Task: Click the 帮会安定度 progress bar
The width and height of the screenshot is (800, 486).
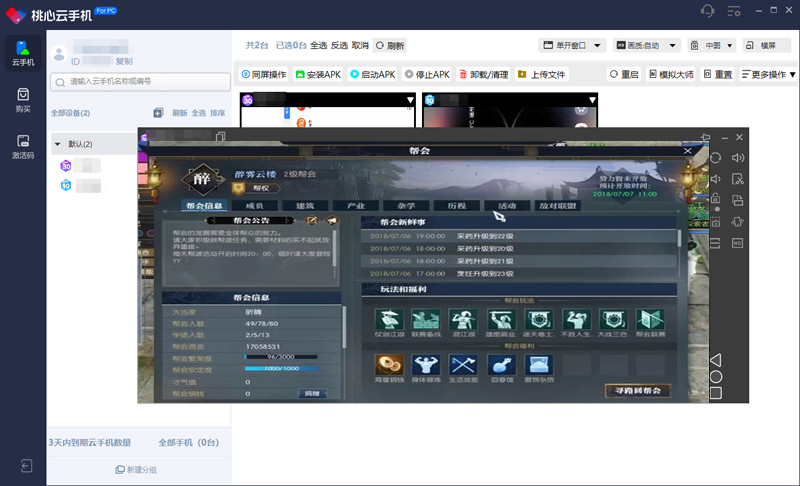Action: pyautogui.click(x=281, y=368)
